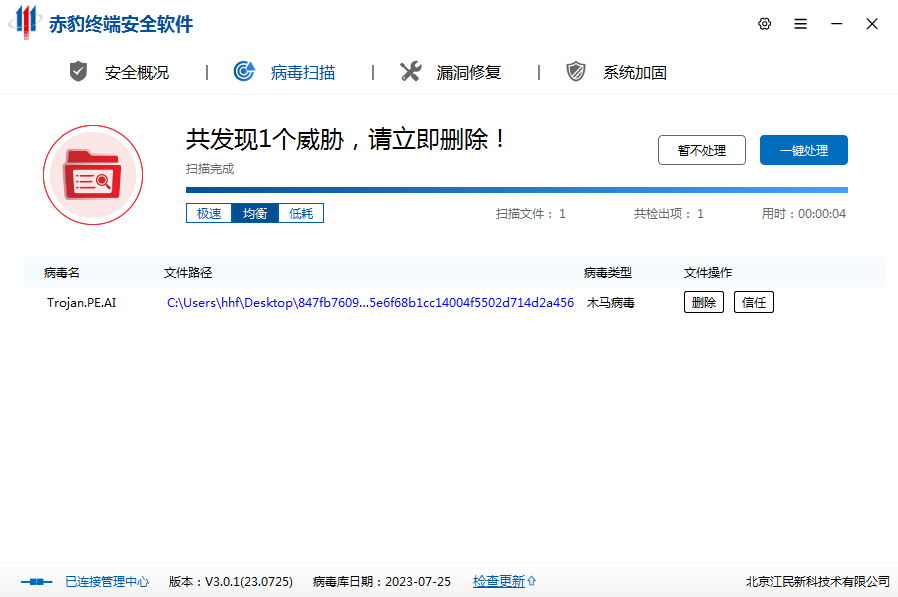
Task: Click the 共发现1个威胁 headline
Action: coord(346,139)
